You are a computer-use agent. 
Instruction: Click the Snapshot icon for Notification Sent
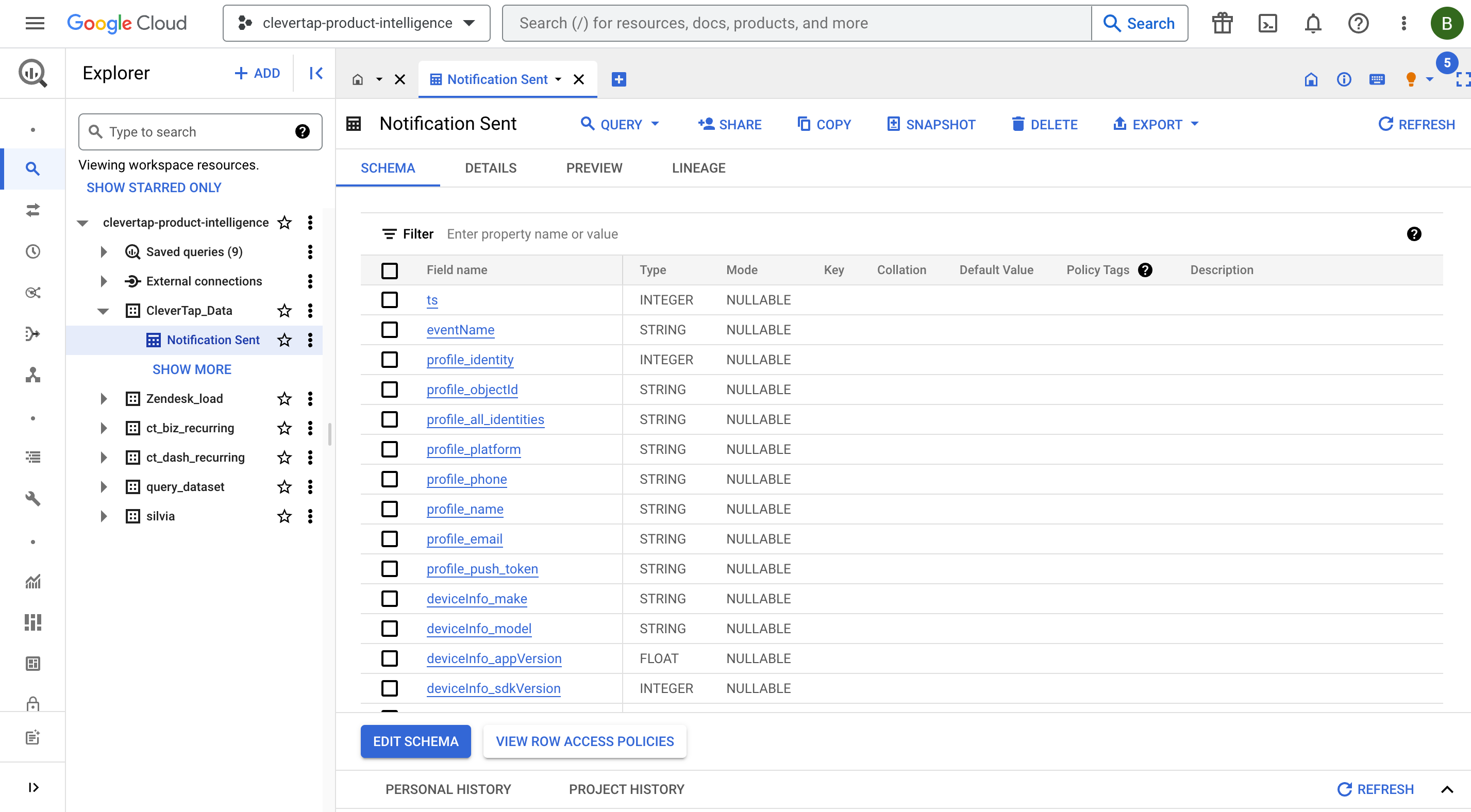[894, 124]
